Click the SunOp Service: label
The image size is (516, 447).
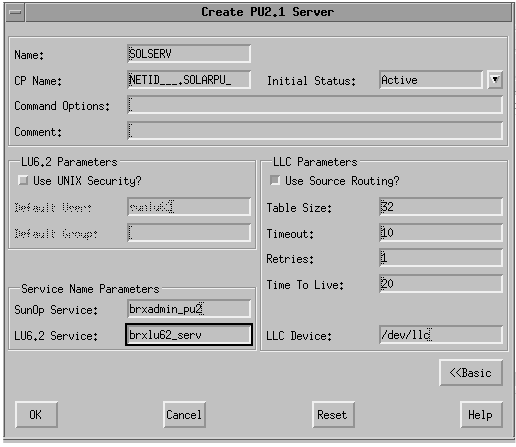pyautogui.click(x=56, y=310)
